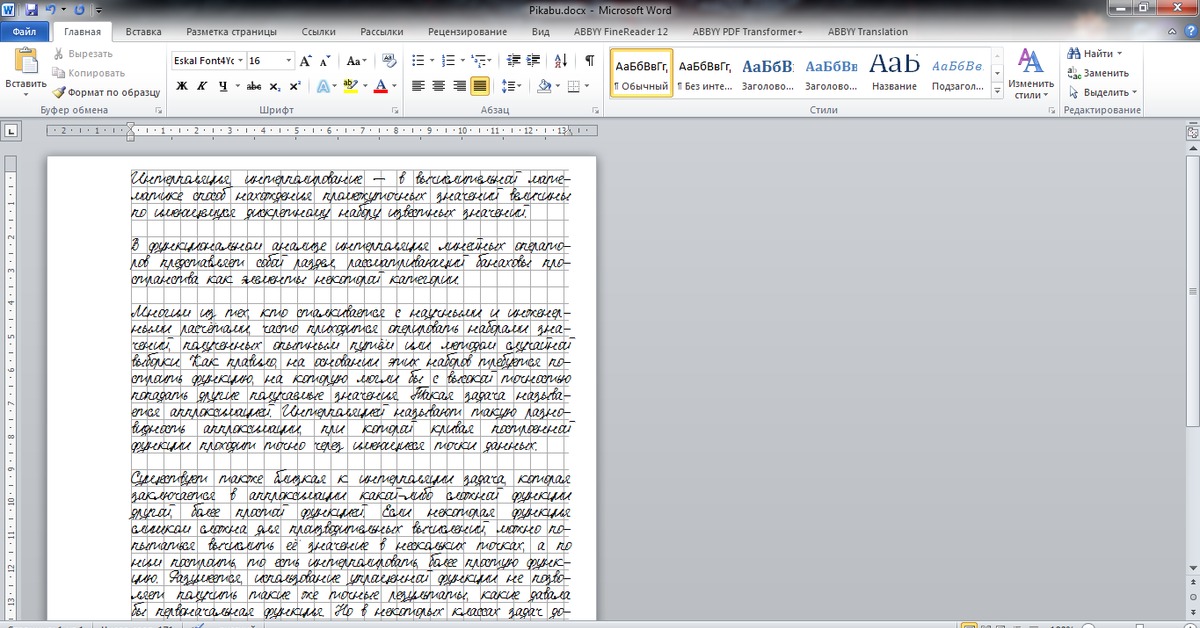Screen dimensions: 1200x628
Task: Open the Найти dropdown arrow
Action: pyautogui.click(x=1119, y=54)
